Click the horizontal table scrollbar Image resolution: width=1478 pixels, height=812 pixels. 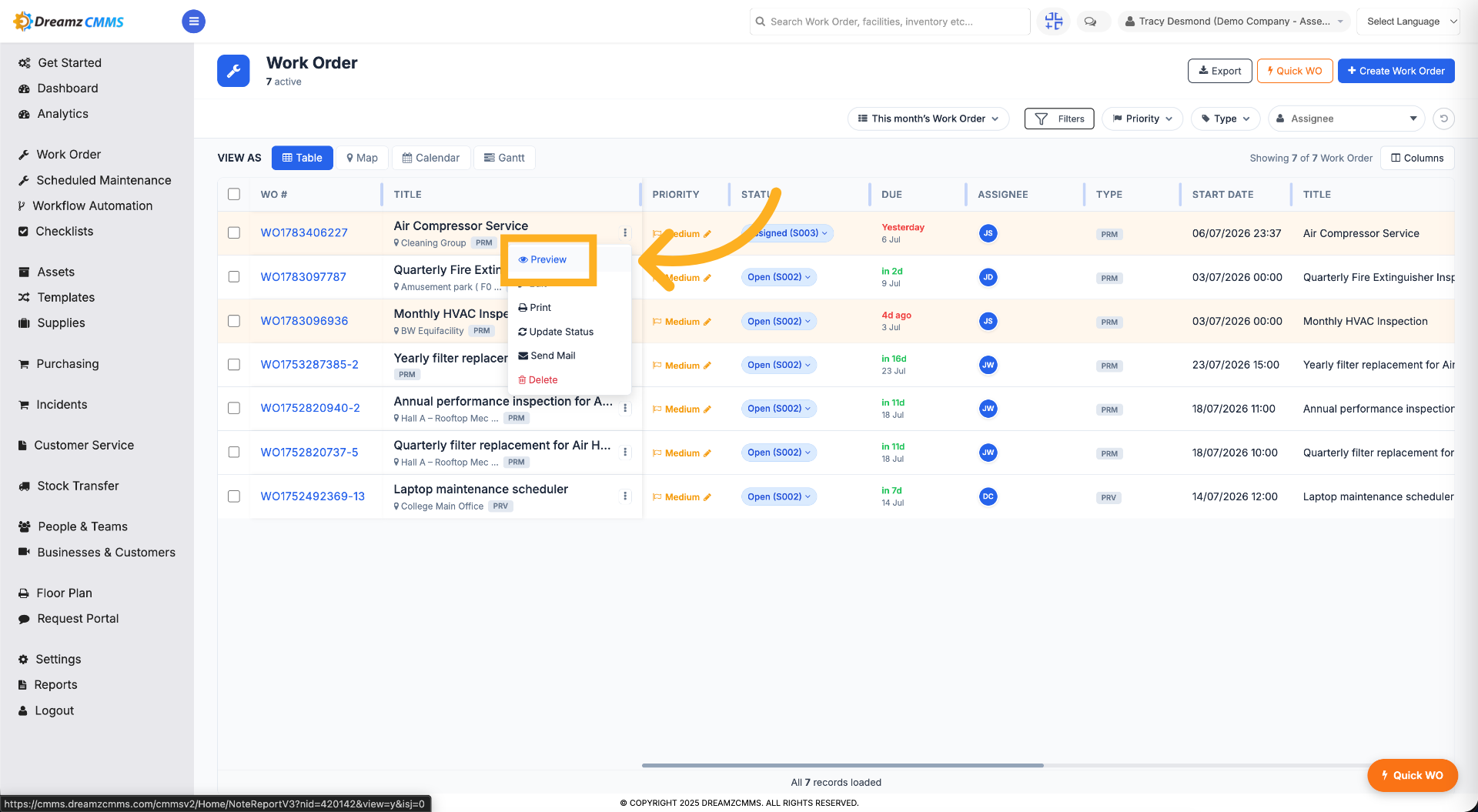point(843,765)
